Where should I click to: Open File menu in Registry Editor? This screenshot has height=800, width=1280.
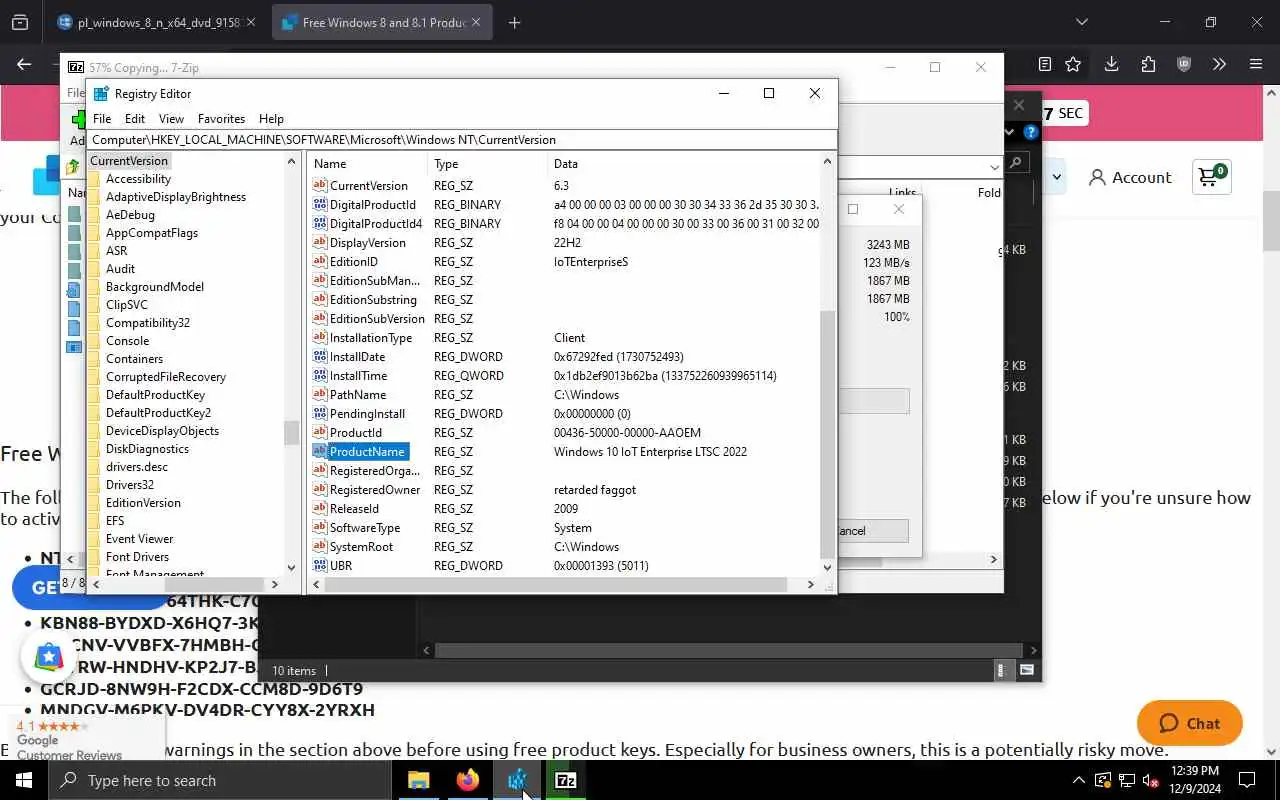pos(102,118)
